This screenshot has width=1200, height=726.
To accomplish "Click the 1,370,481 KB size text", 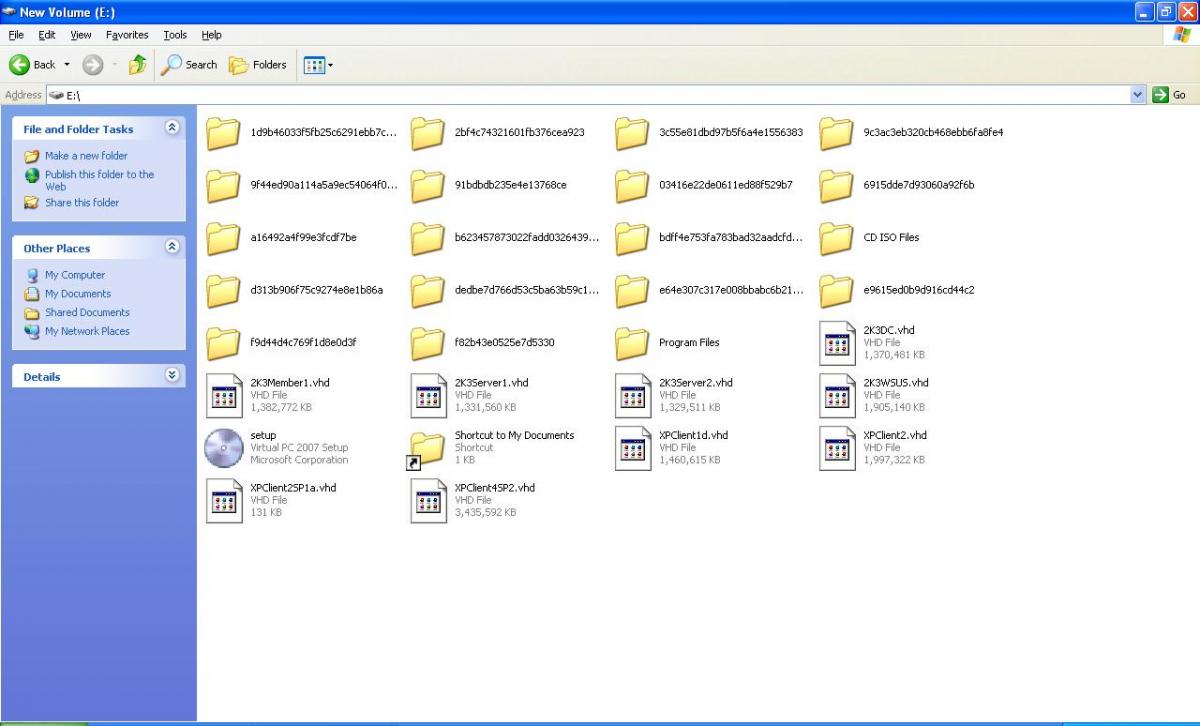I will point(894,355).
